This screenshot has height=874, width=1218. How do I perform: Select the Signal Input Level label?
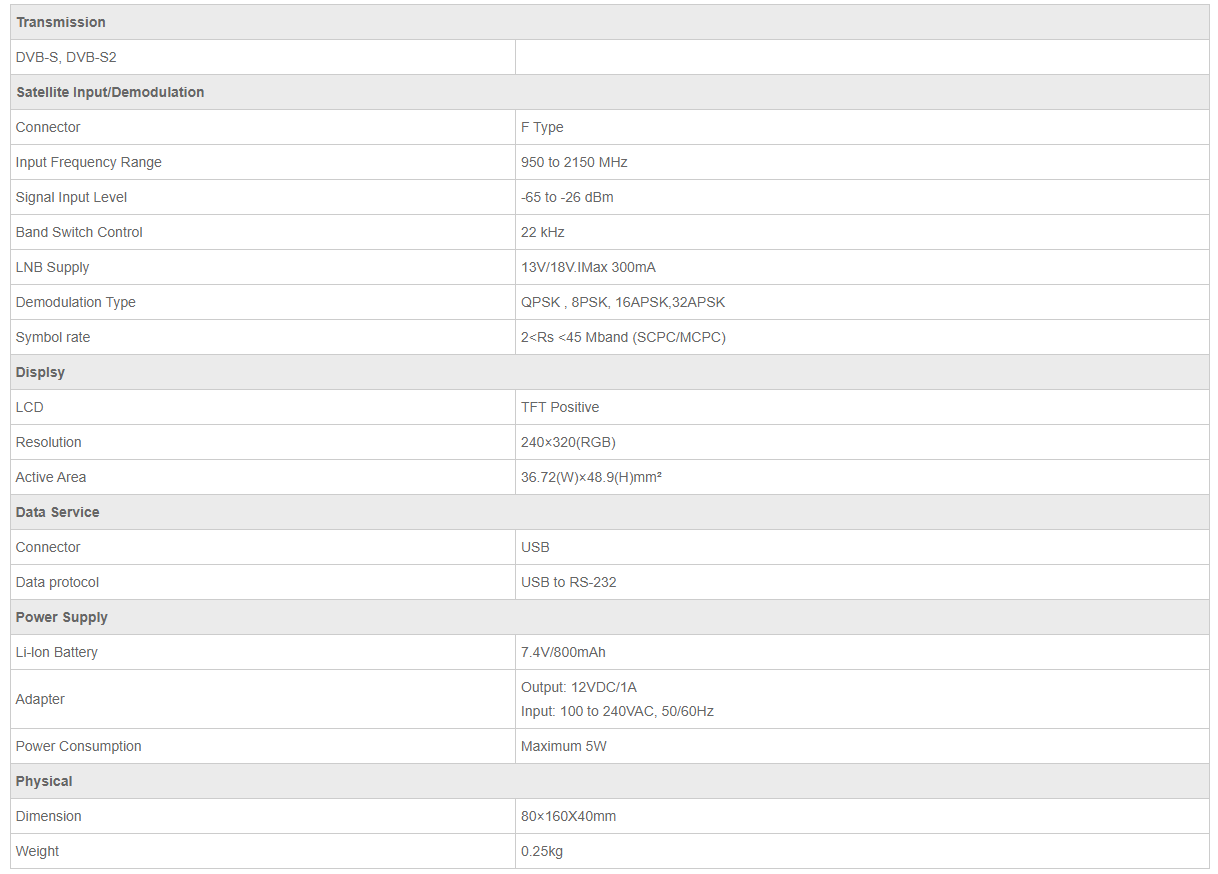tap(71, 197)
